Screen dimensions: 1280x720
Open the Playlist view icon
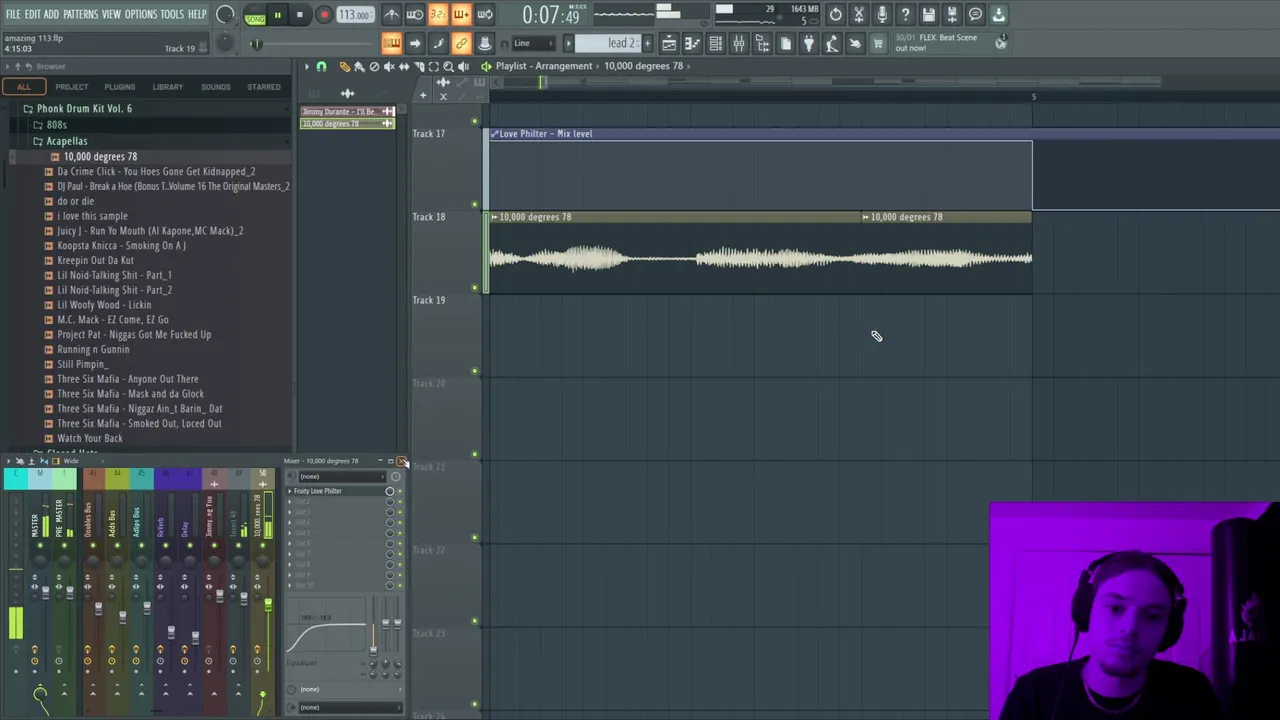(x=669, y=43)
